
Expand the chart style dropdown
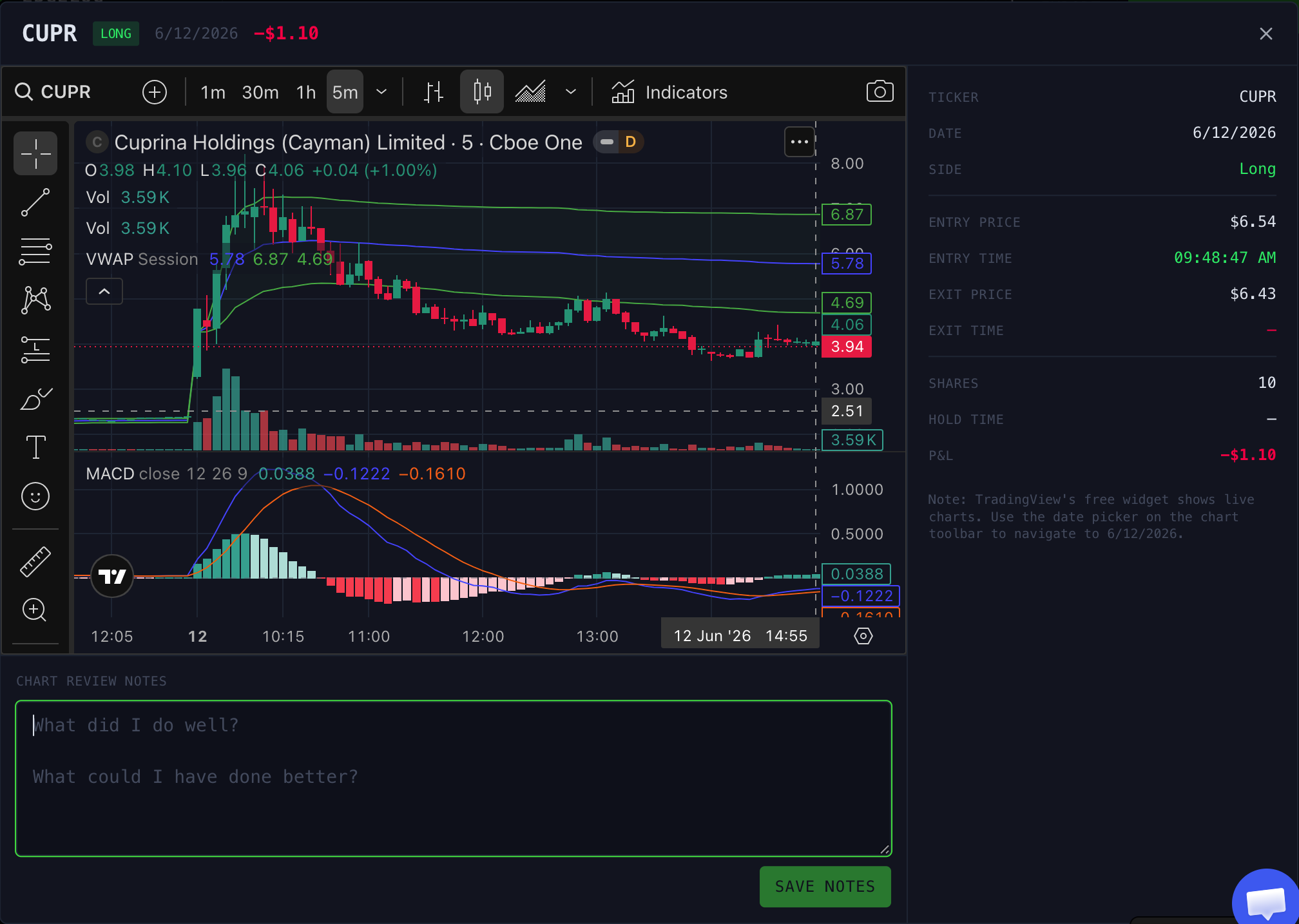pos(571,92)
